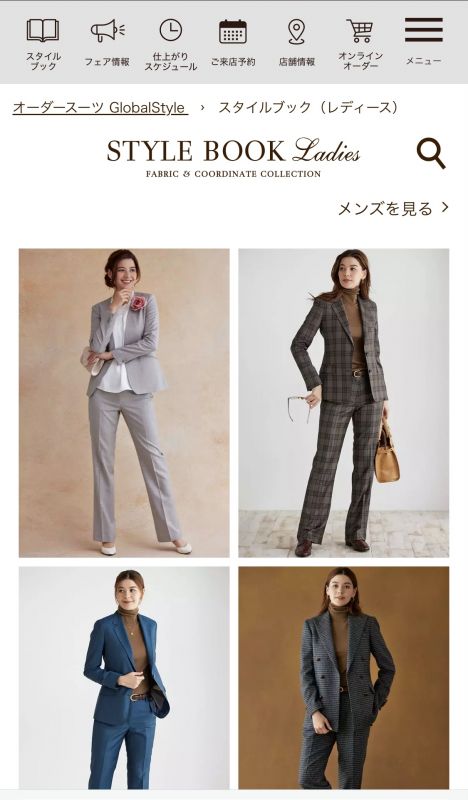Open the スタイルブック book icon

tap(43, 31)
